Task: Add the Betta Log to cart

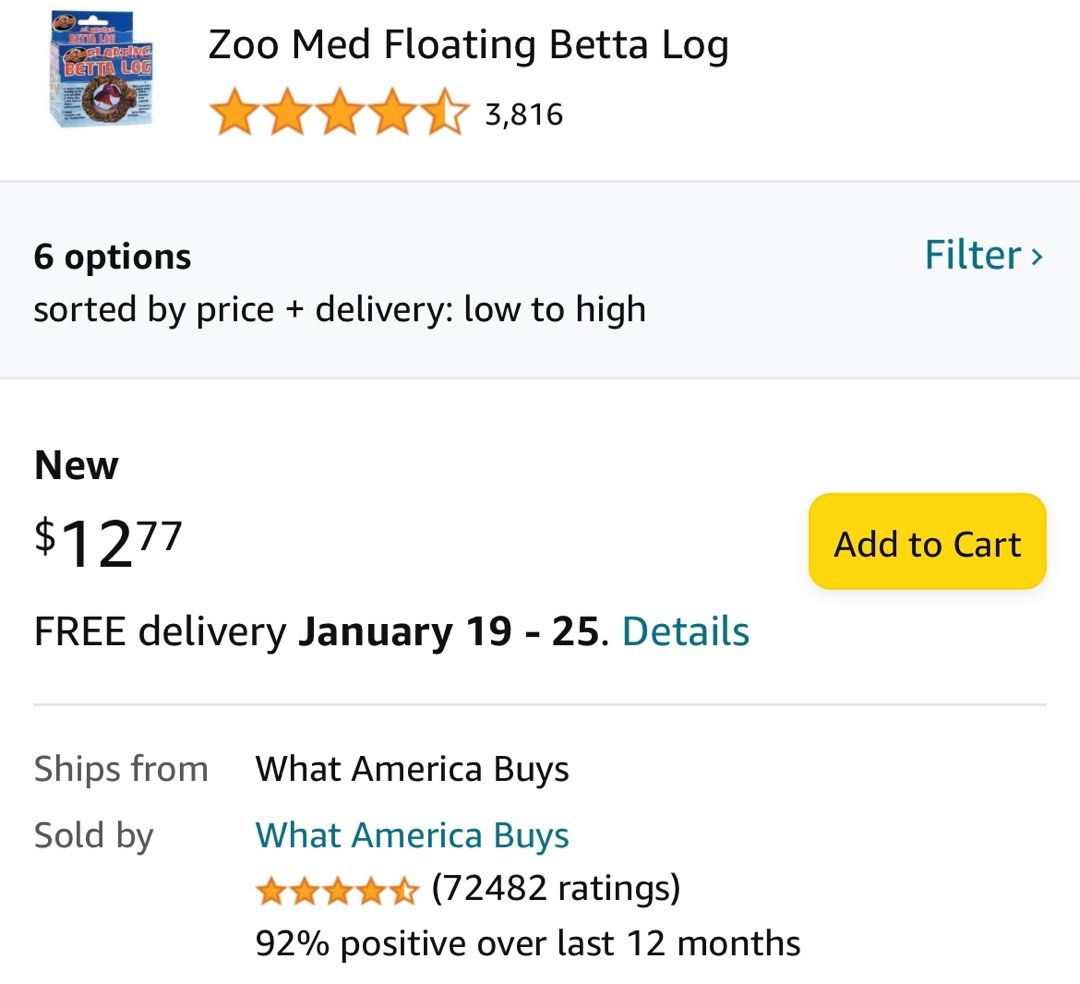Action: pyautogui.click(x=926, y=542)
